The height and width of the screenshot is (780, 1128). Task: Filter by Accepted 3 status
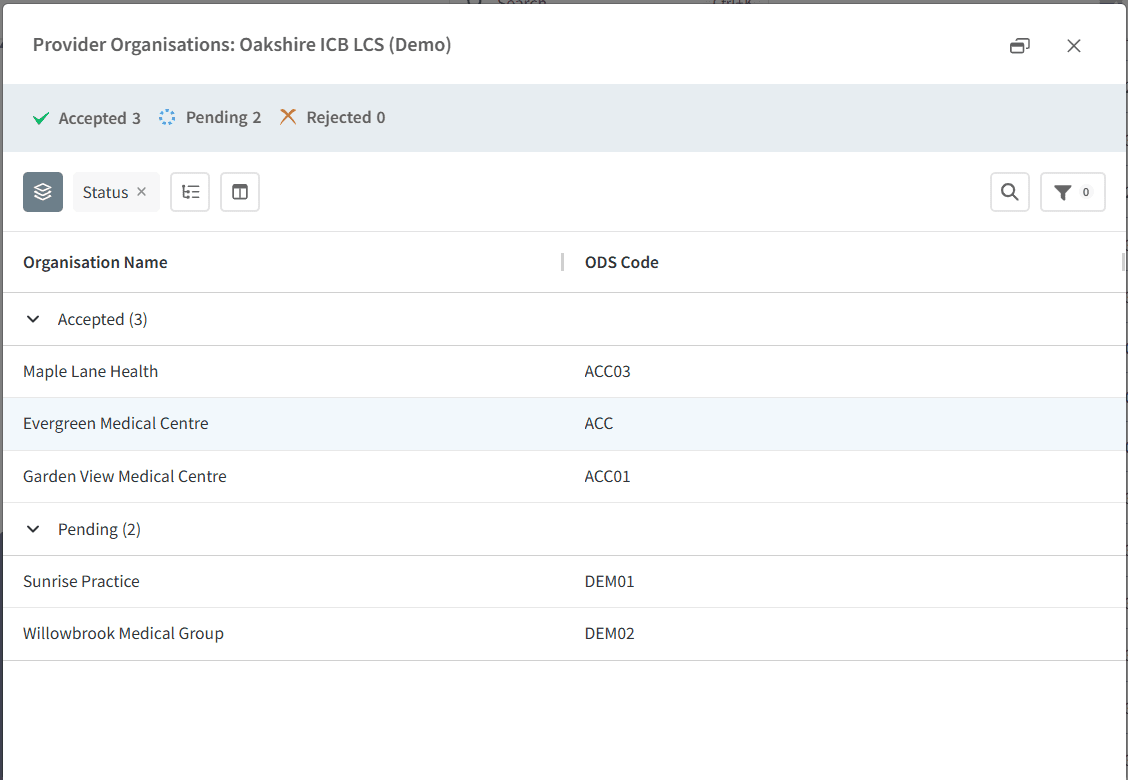point(86,118)
